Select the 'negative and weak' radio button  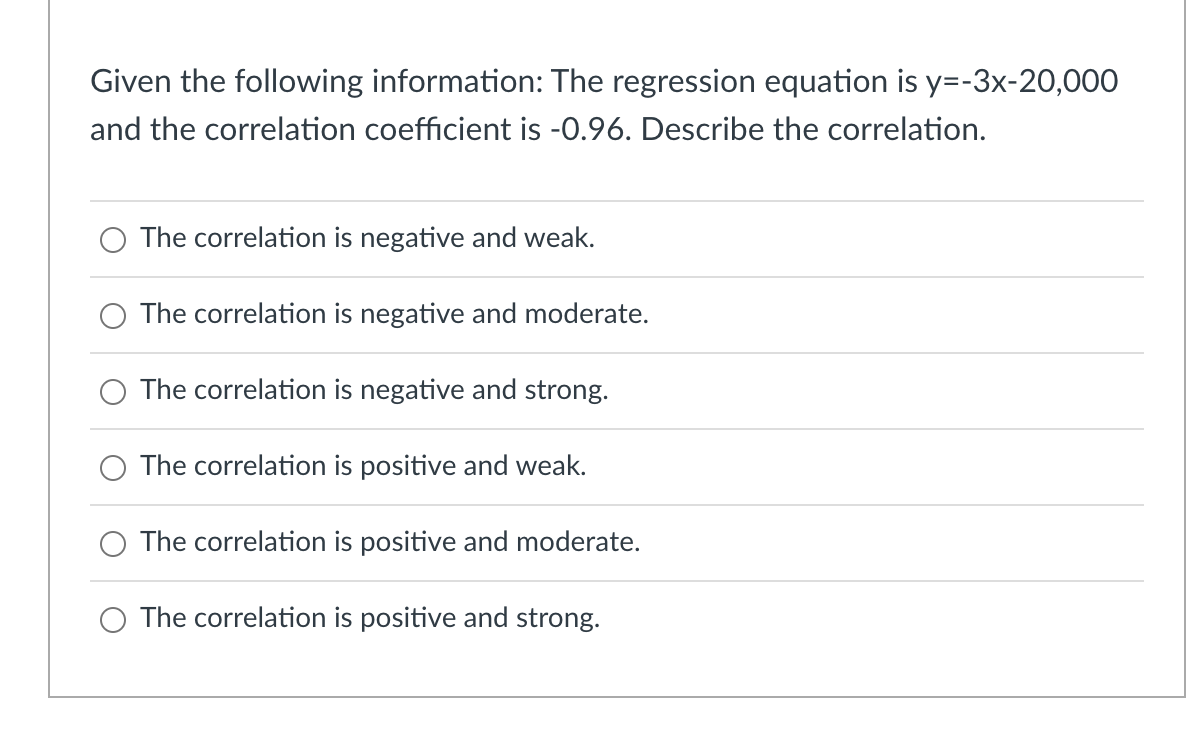click(112, 239)
